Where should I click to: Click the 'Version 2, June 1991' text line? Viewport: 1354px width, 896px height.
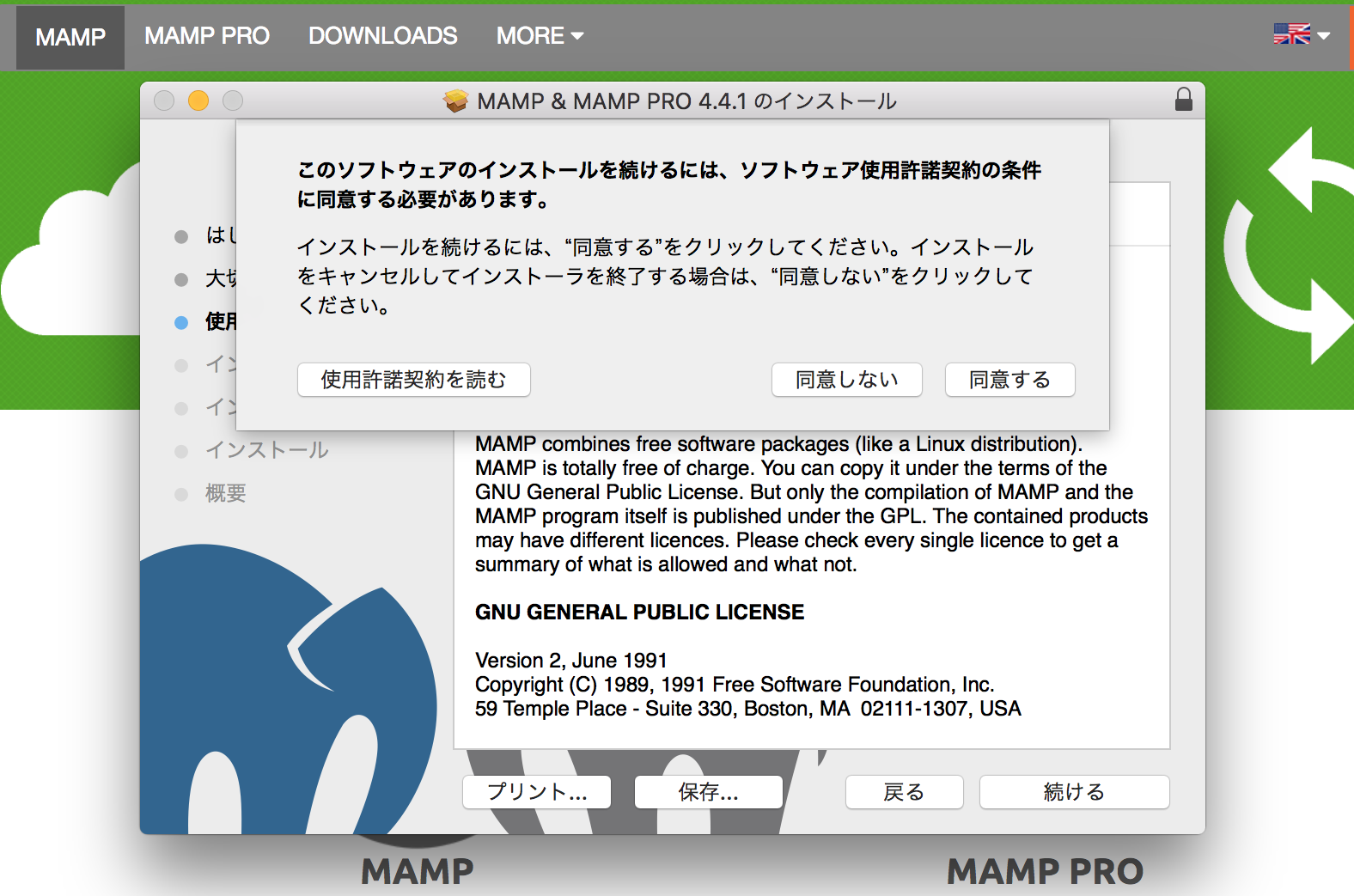point(571,661)
